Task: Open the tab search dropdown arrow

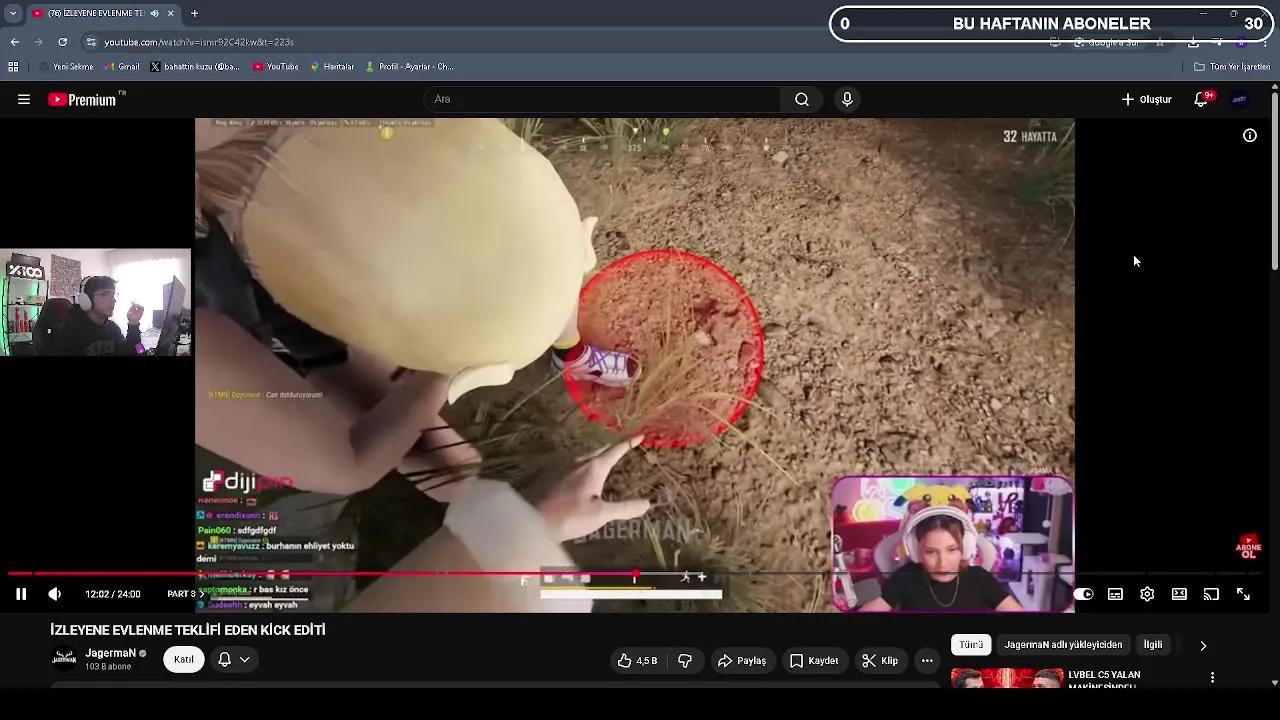Action: (x=12, y=13)
